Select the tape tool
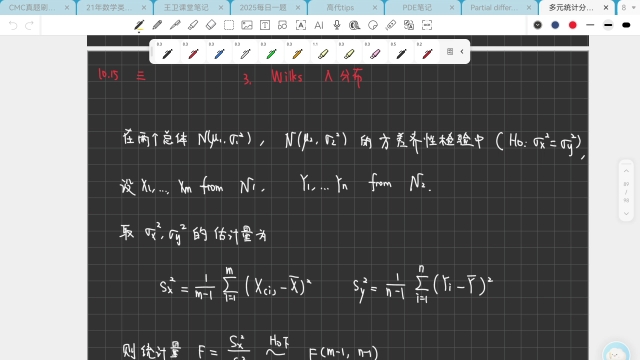640x360 pixels. (391, 25)
